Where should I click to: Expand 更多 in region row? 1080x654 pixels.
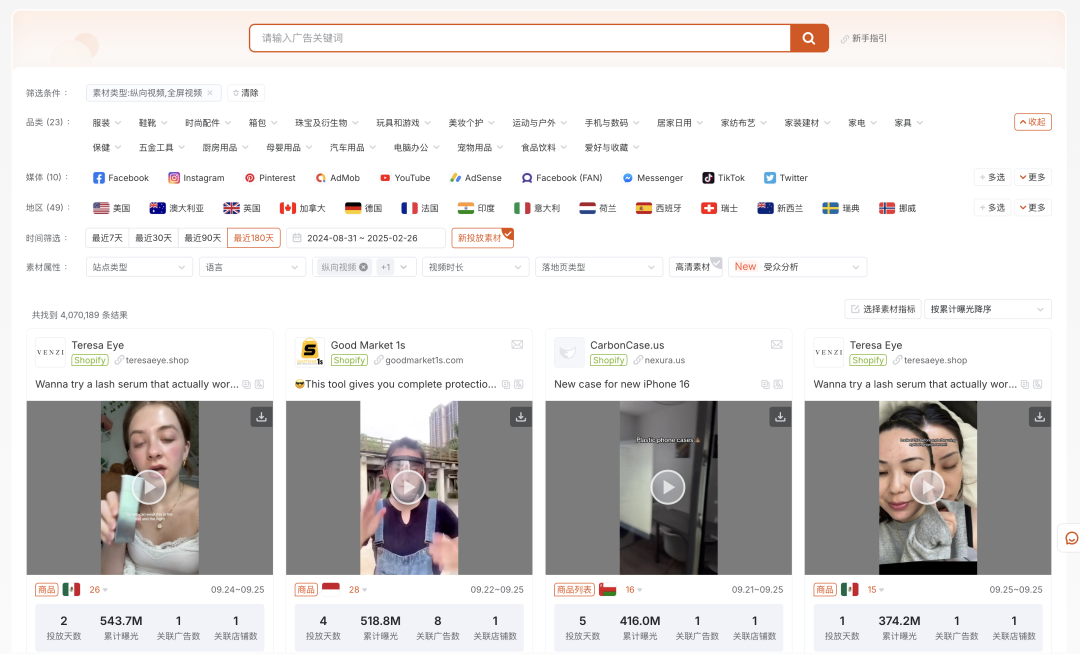1032,208
